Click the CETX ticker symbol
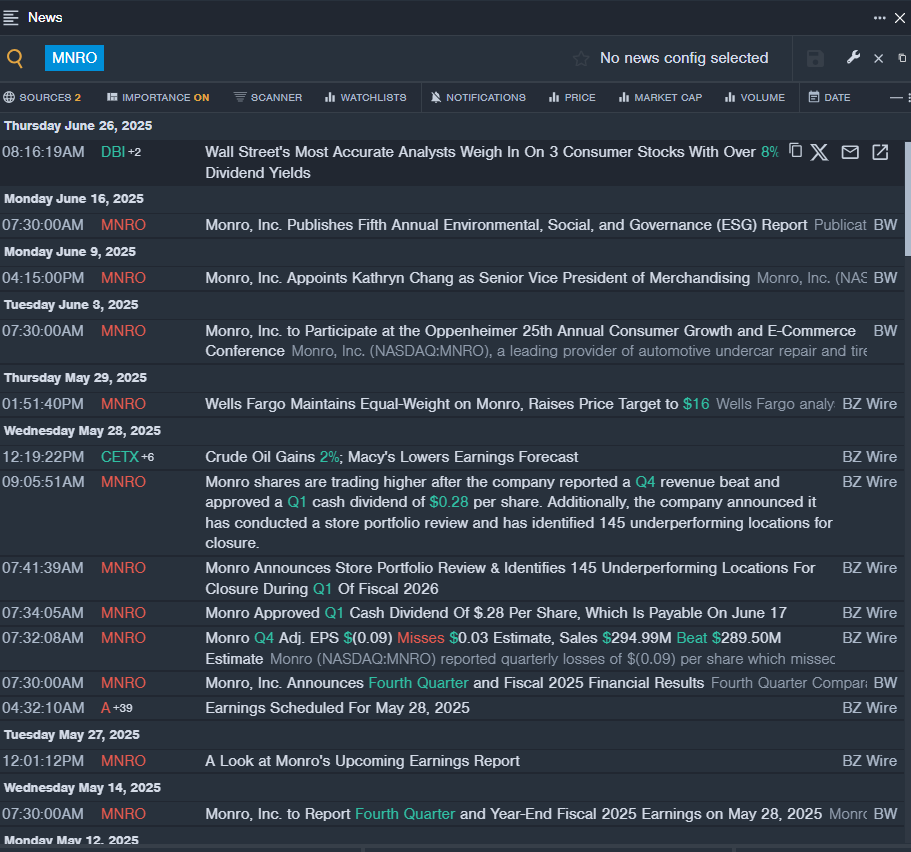 120,457
